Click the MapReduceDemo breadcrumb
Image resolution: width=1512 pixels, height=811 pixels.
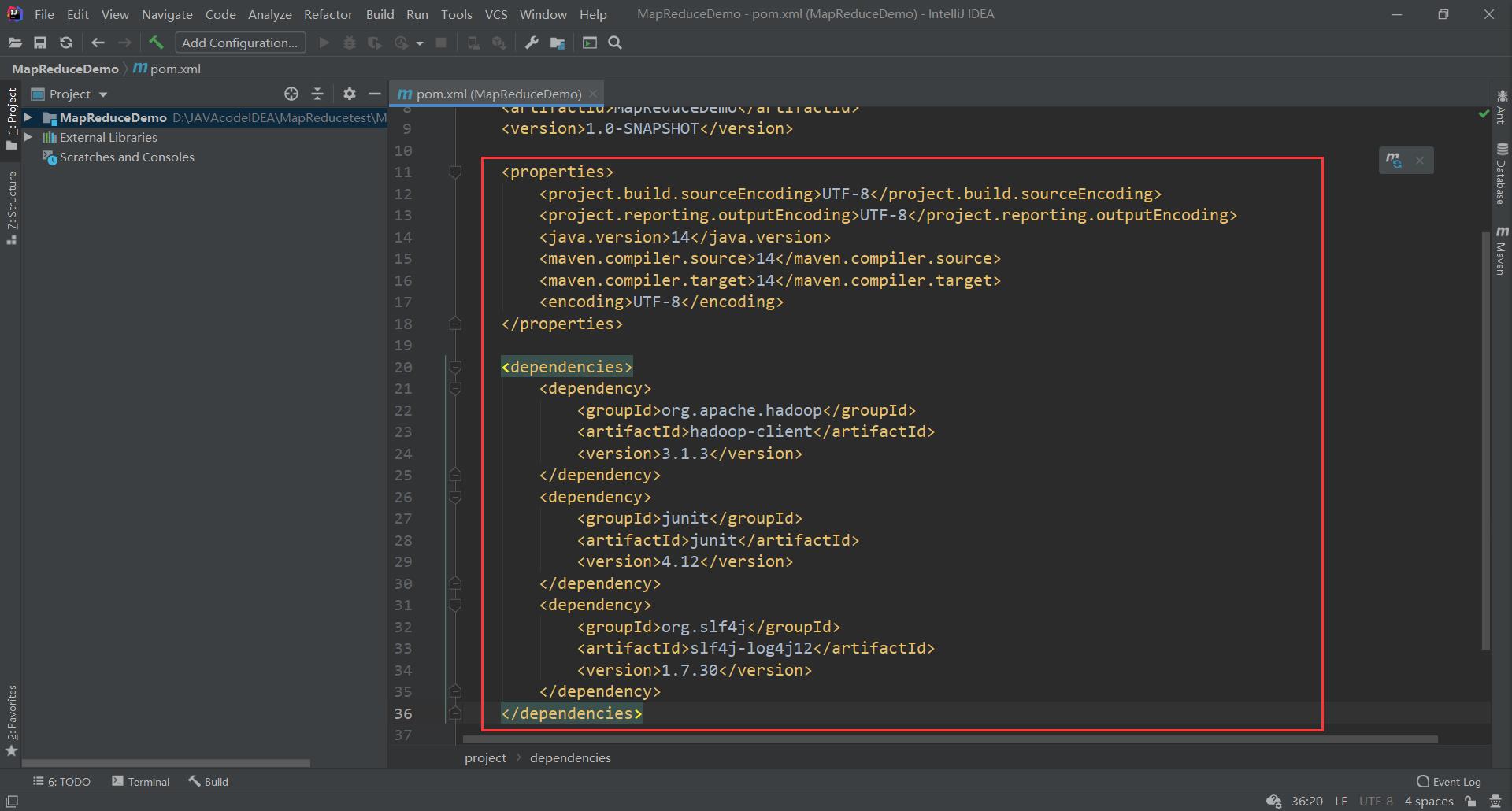(65, 69)
